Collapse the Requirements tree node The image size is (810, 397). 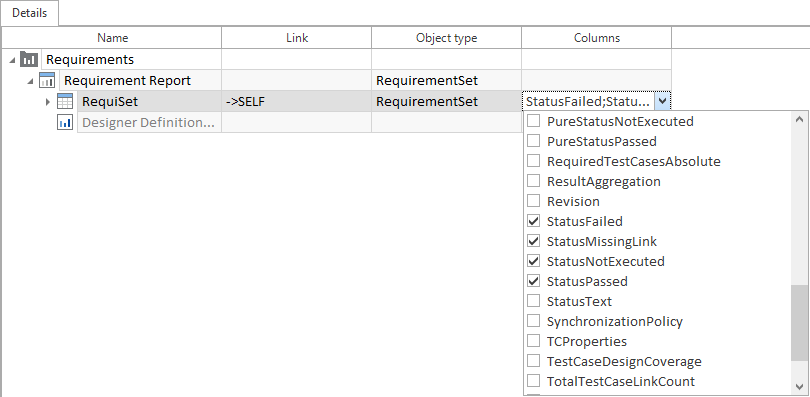pos(12,60)
